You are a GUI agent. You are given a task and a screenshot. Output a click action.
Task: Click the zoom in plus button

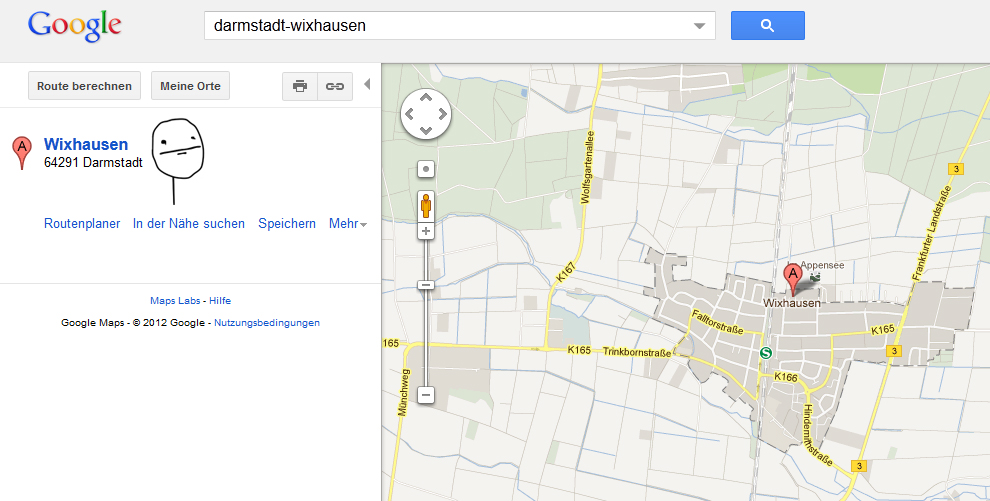[x=426, y=231]
